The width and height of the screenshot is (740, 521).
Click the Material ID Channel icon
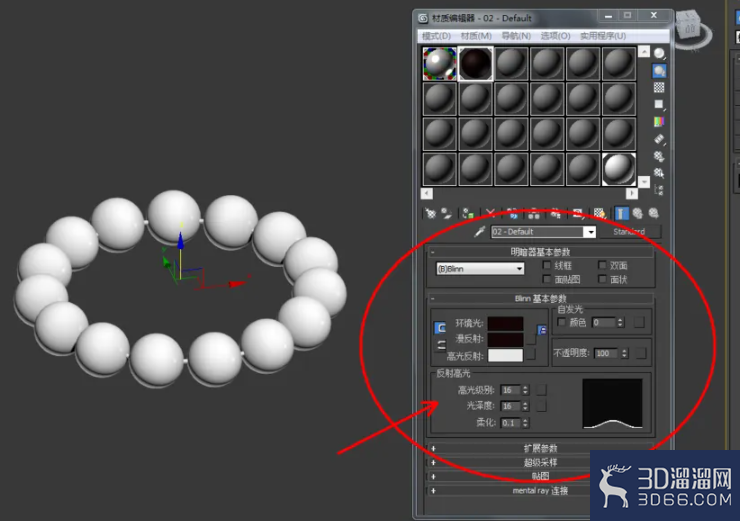[x=577, y=213]
